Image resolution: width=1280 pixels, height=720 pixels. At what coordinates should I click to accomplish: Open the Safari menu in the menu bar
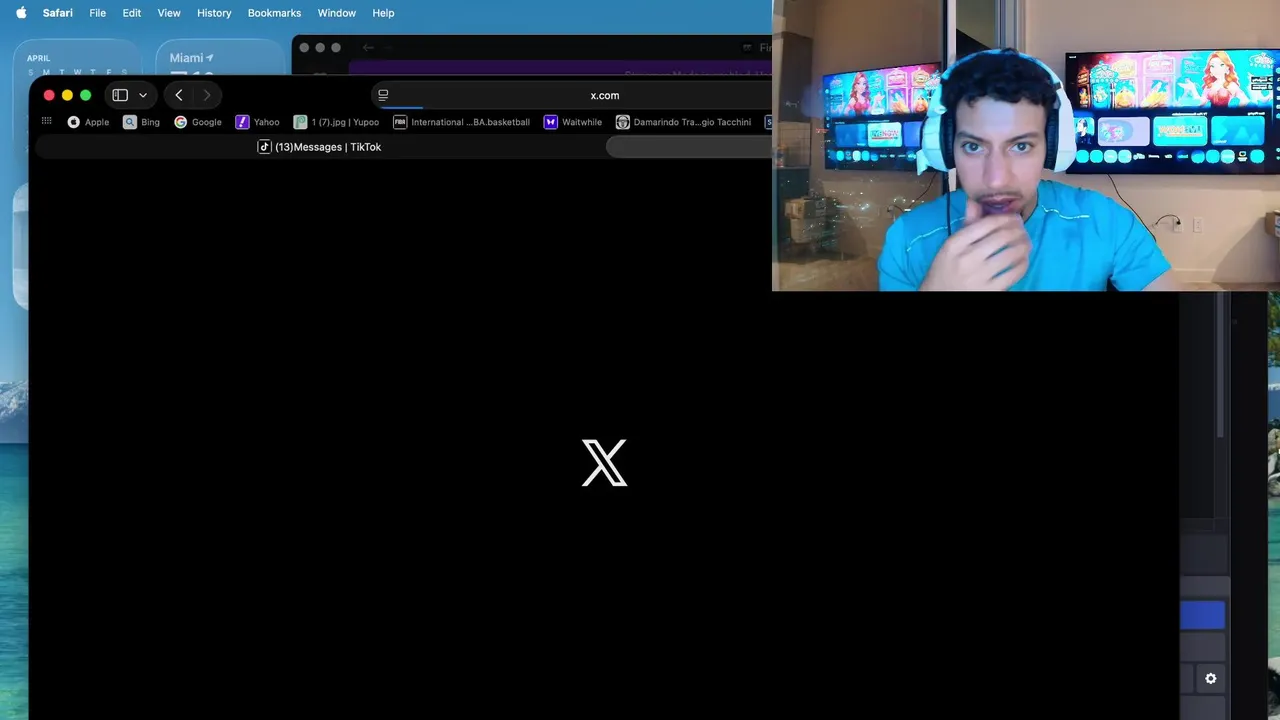[57, 13]
